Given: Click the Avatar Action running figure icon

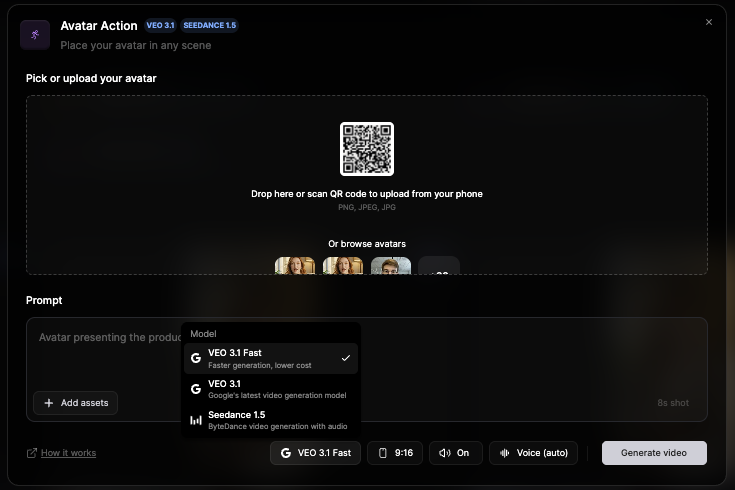Looking at the screenshot, I should click(35, 35).
